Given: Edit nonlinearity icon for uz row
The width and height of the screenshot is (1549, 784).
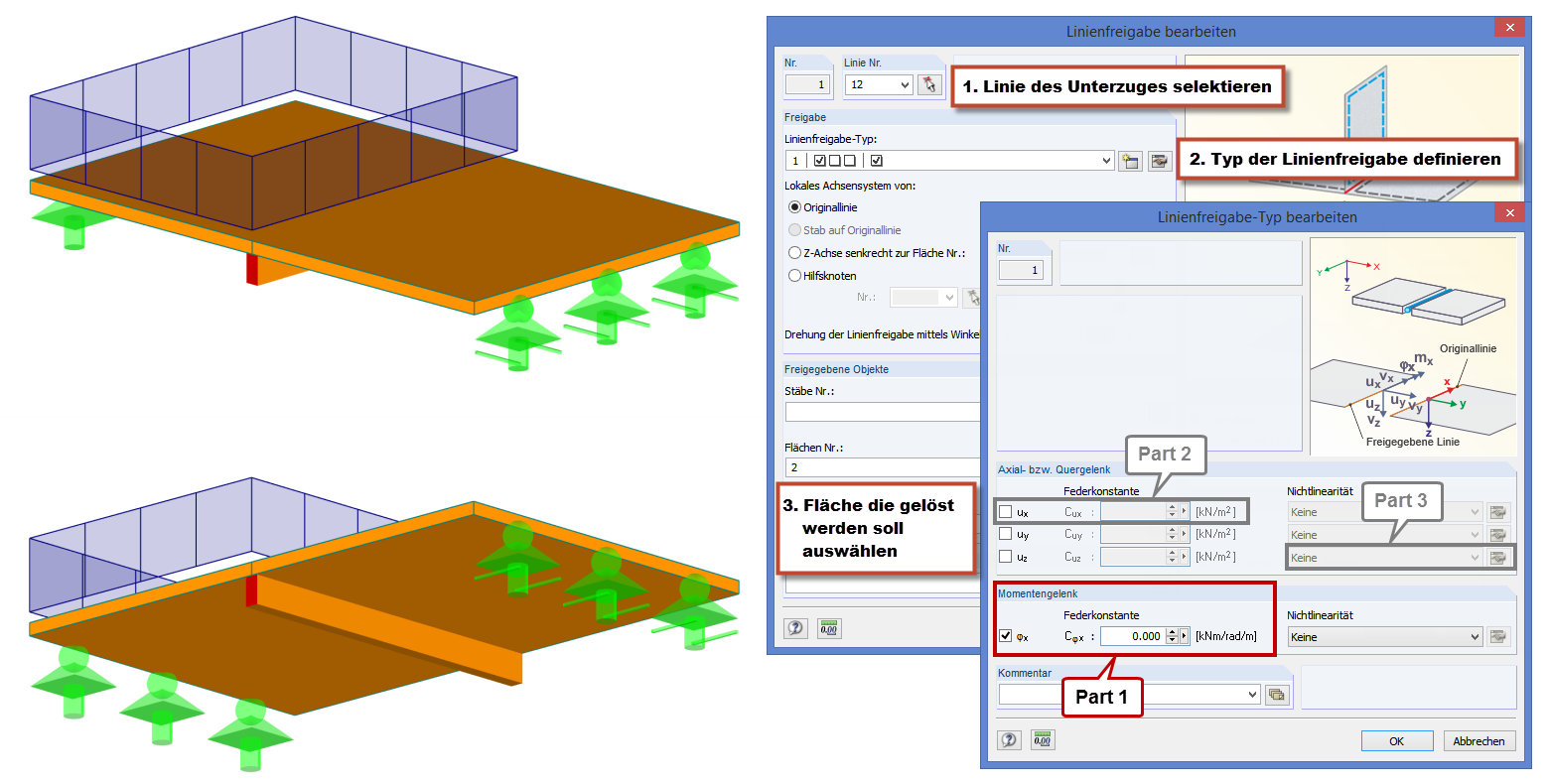Looking at the screenshot, I should 1498,558.
